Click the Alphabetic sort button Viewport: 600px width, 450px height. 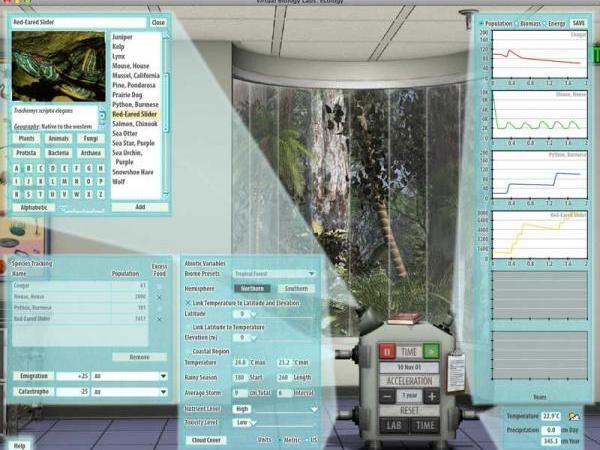(34, 207)
